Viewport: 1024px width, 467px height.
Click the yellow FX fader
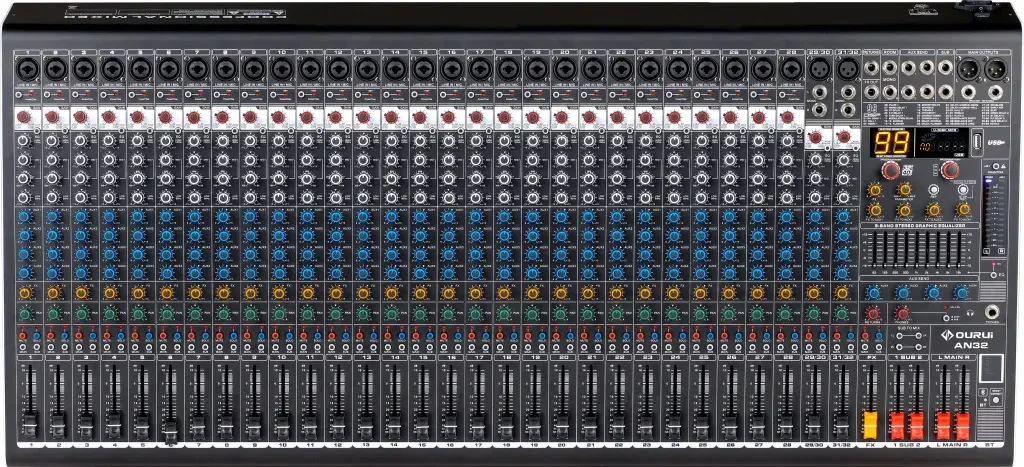click(x=871, y=424)
